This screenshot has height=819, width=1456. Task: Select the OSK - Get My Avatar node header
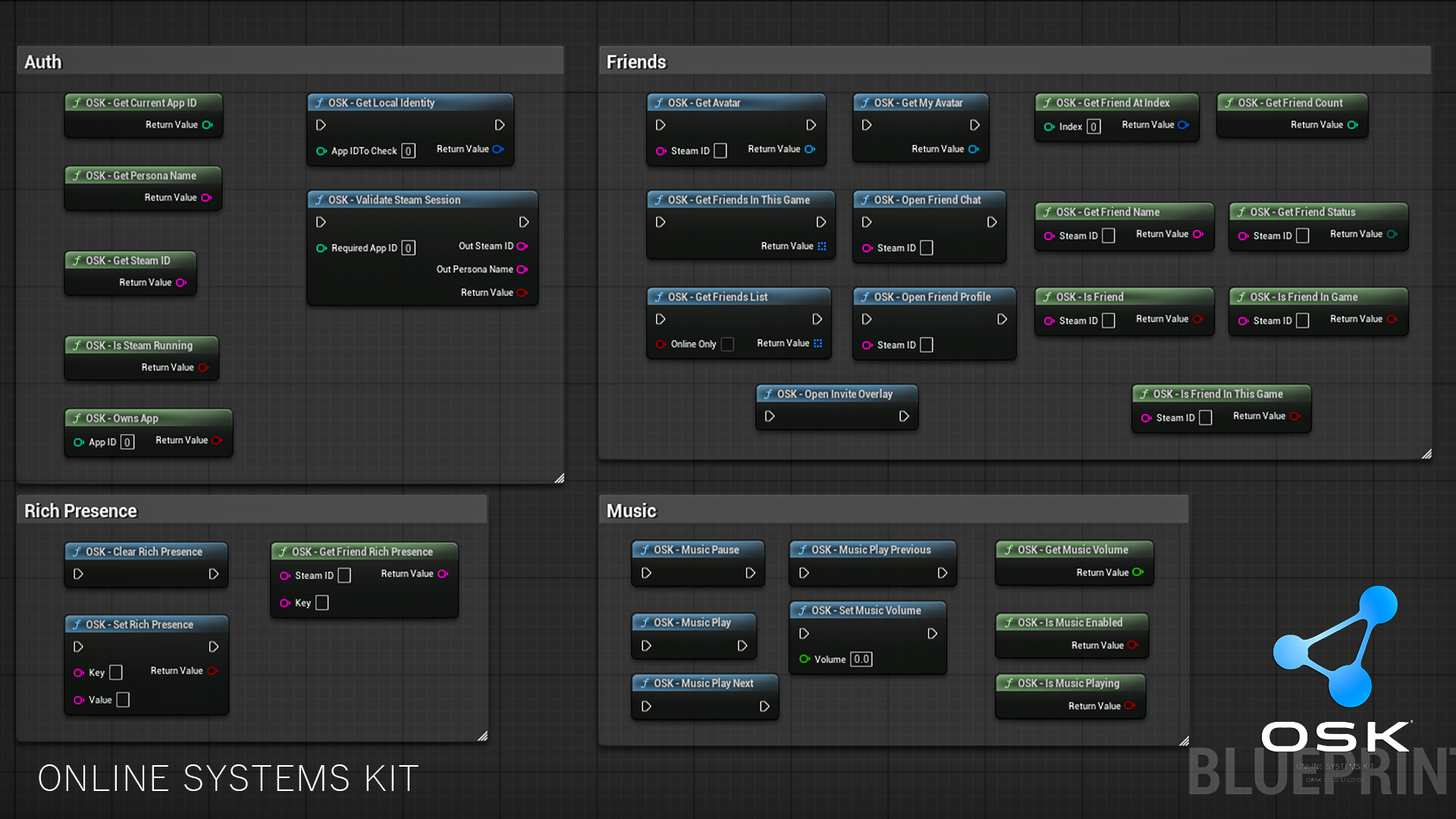[x=918, y=102]
